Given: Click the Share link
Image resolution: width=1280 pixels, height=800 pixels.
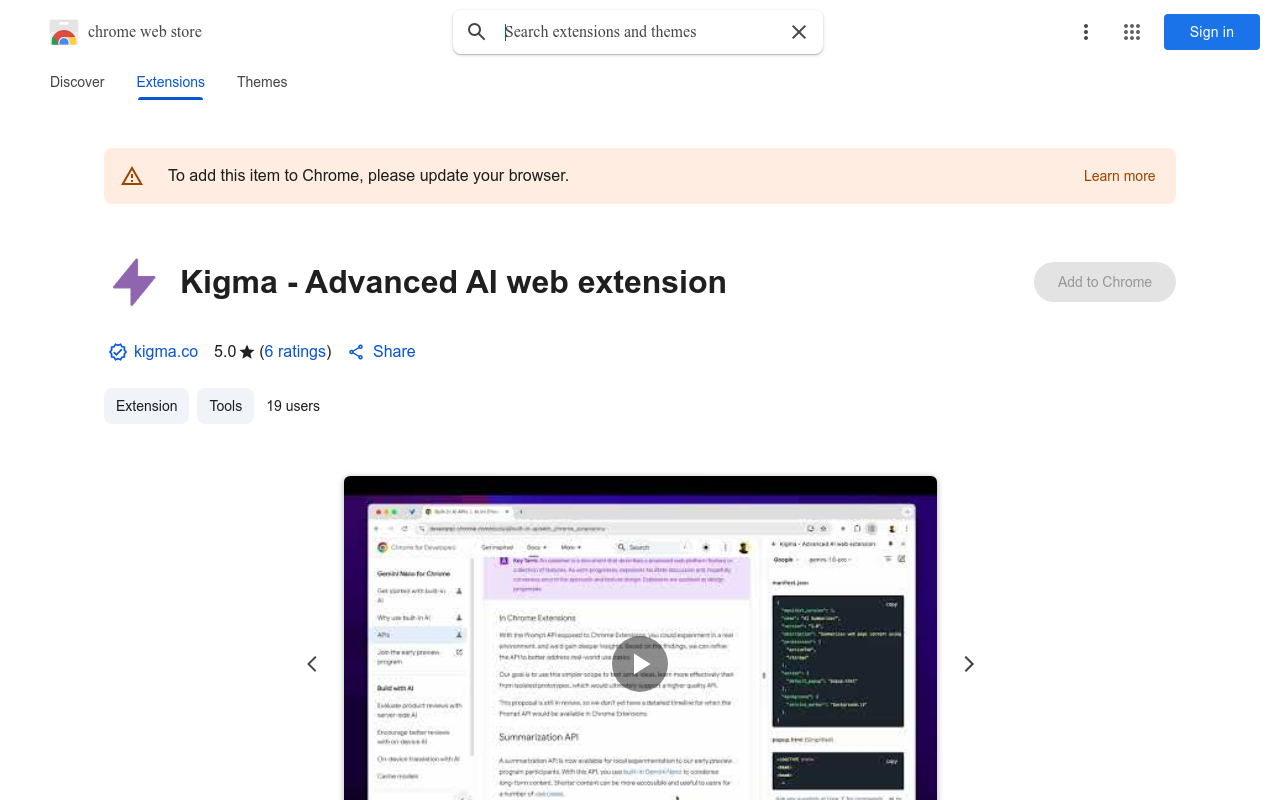Looking at the screenshot, I should (x=381, y=352).
